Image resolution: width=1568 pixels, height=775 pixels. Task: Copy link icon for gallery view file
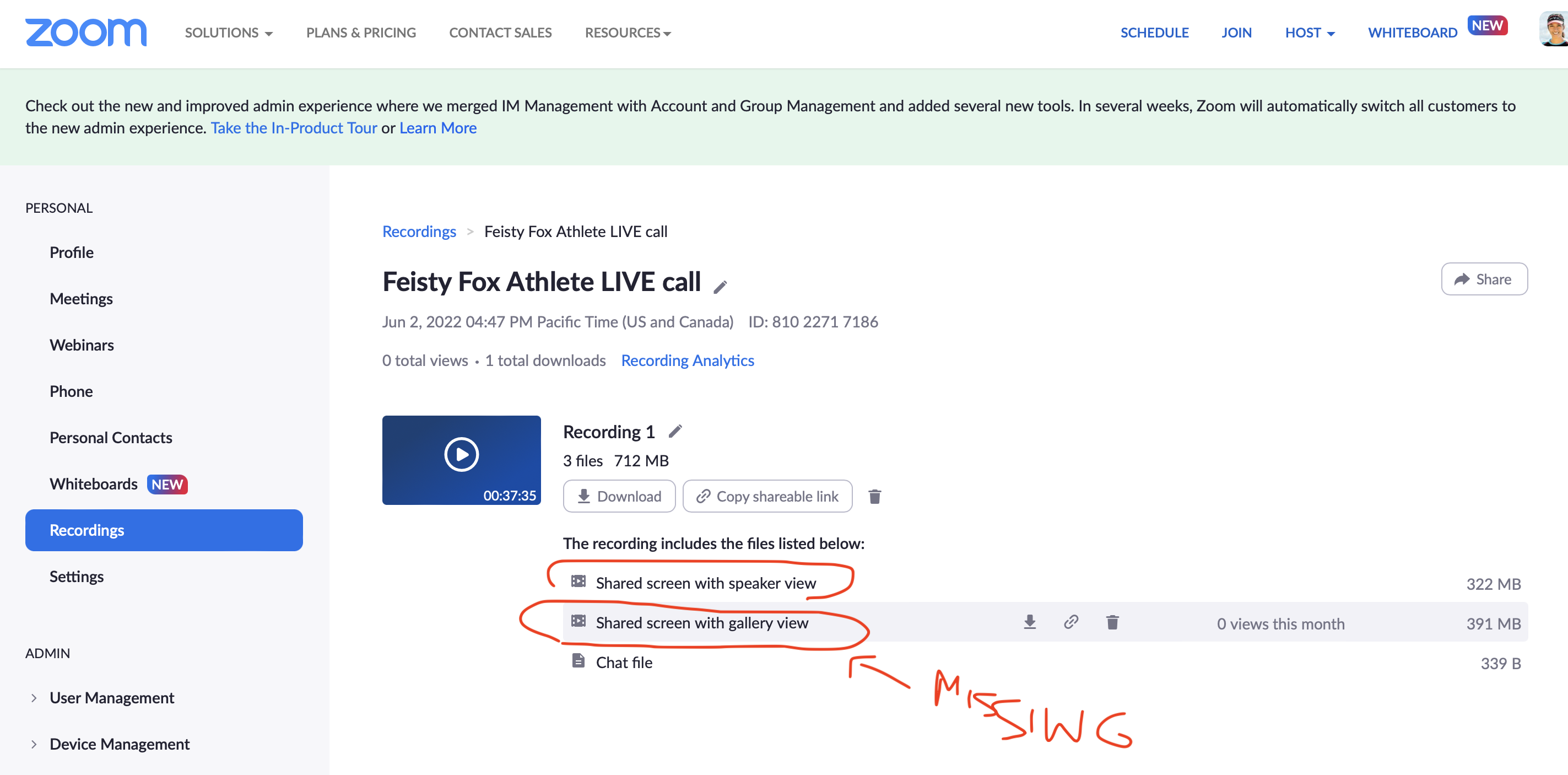(x=1070, y=622)
